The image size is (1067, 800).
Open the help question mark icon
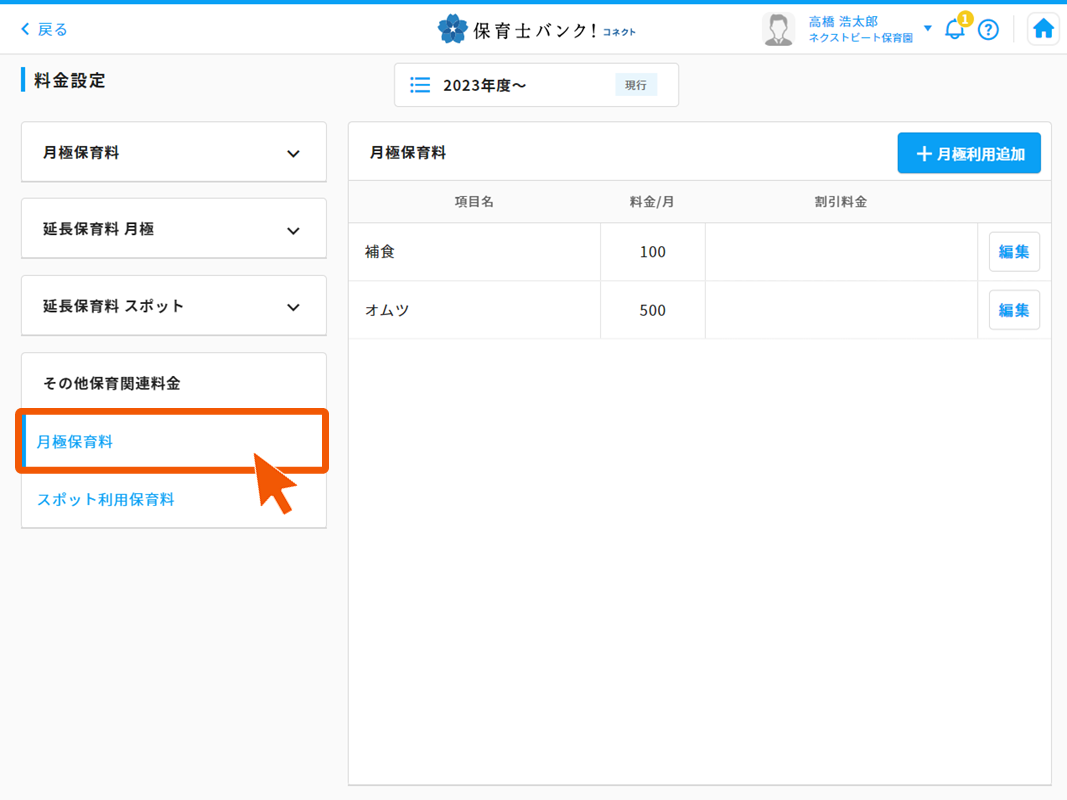tap(988, 30)
